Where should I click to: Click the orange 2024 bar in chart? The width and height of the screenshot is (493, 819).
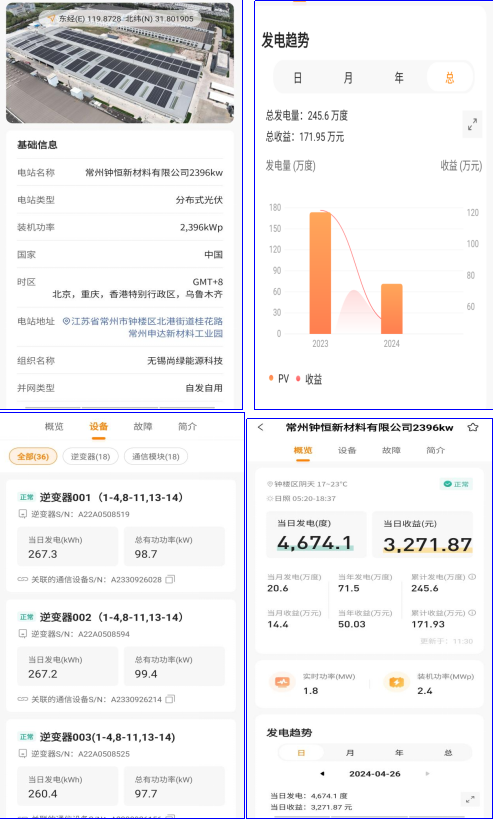point(392,309)
